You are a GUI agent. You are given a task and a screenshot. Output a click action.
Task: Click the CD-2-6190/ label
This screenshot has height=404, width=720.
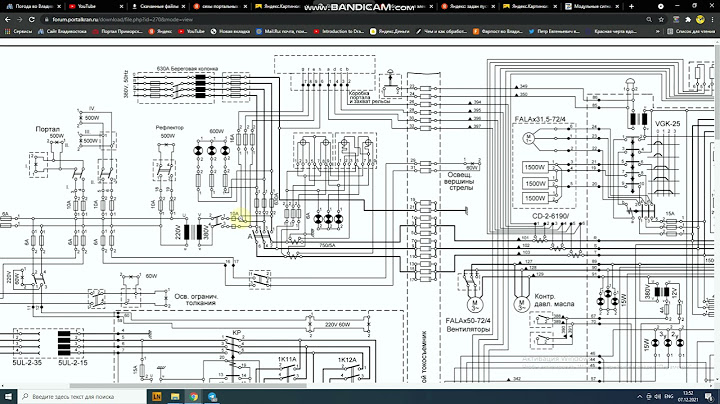click(x=551, y=216)
